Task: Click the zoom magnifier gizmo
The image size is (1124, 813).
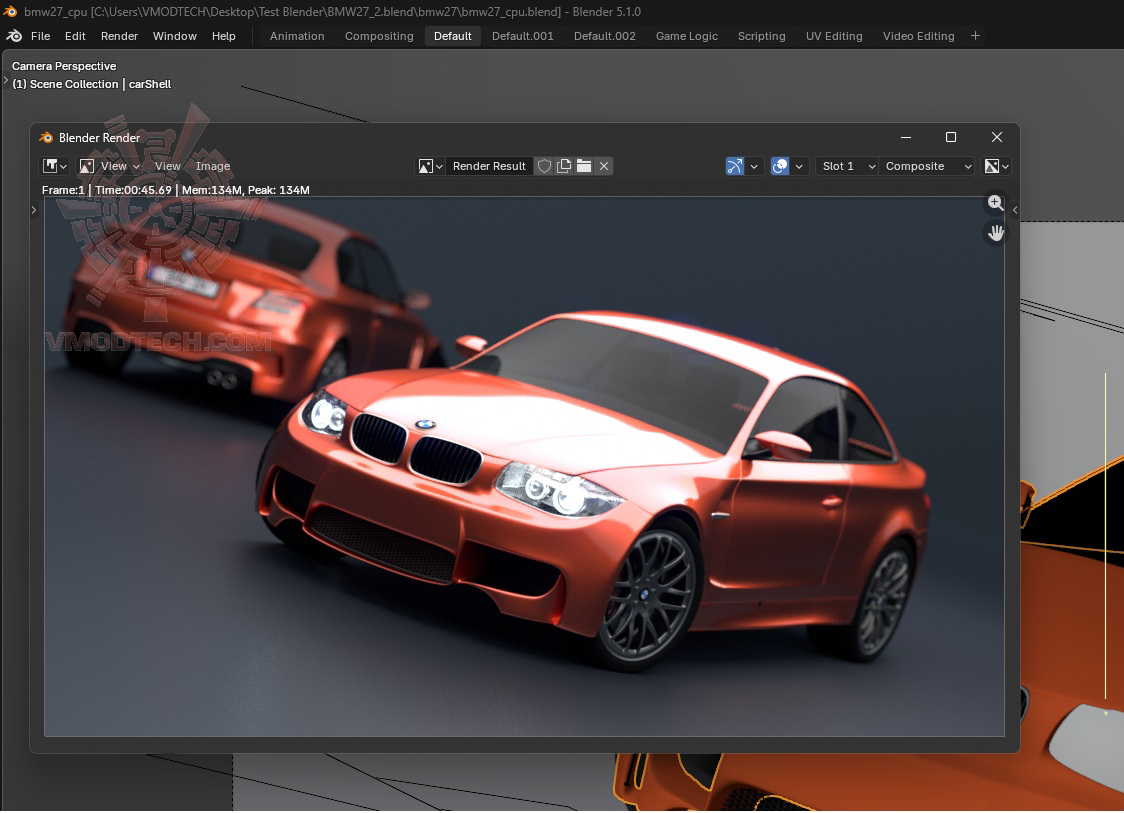Action: click(x=996, y=203)
